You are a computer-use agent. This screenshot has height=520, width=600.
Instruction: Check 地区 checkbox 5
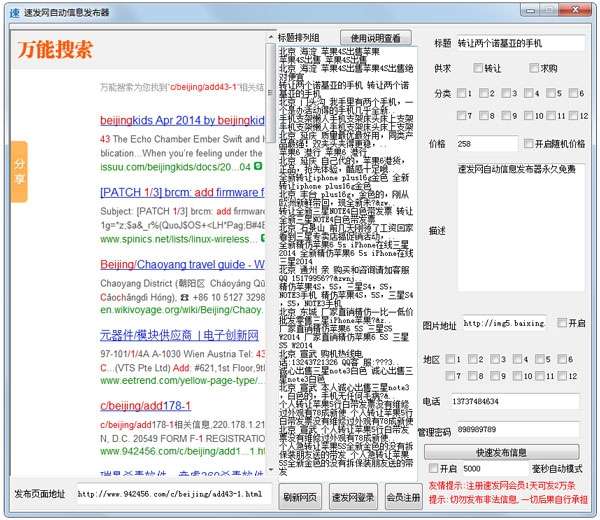(540, 359)
